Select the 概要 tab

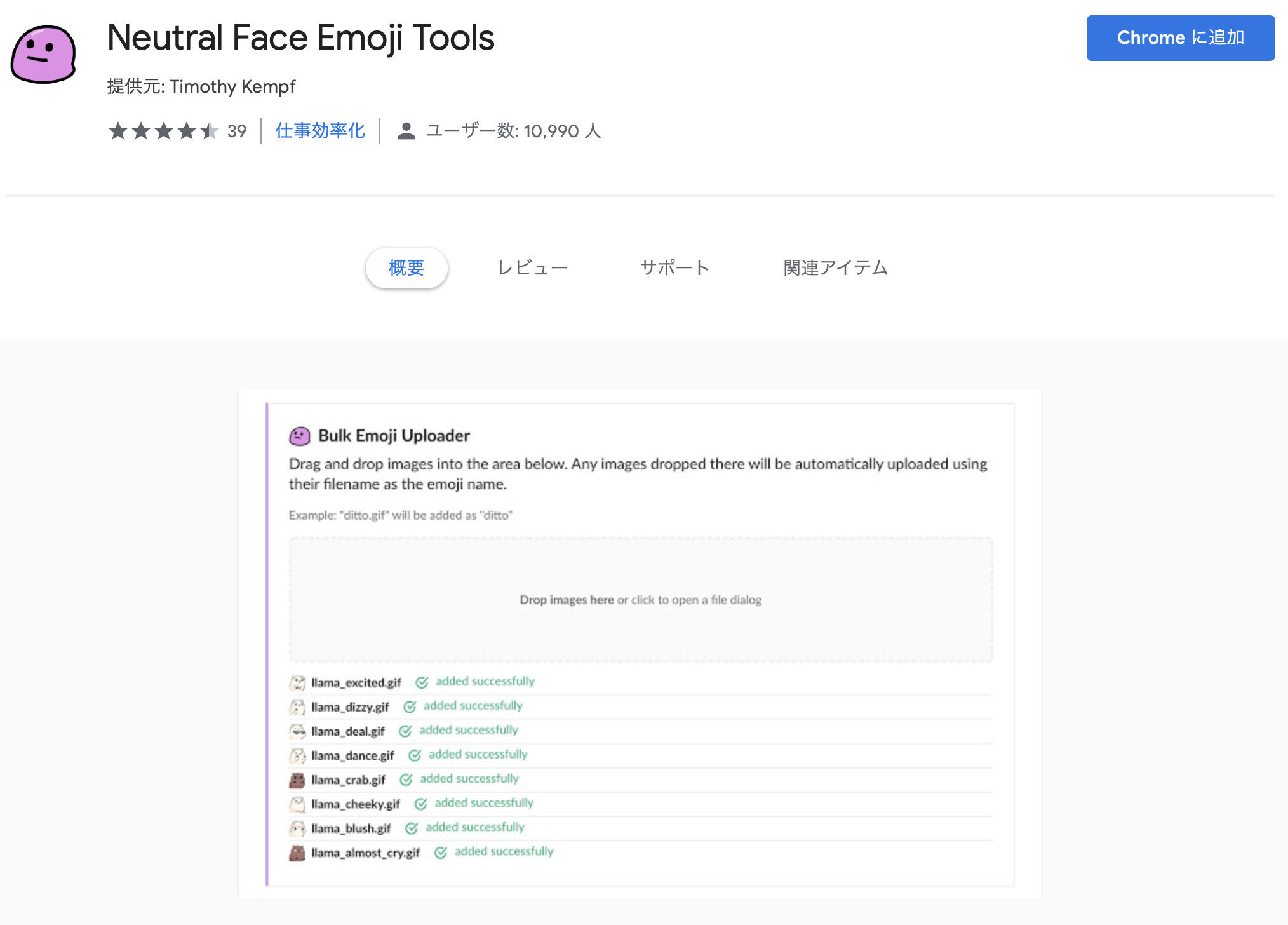[x=406, y=268]
